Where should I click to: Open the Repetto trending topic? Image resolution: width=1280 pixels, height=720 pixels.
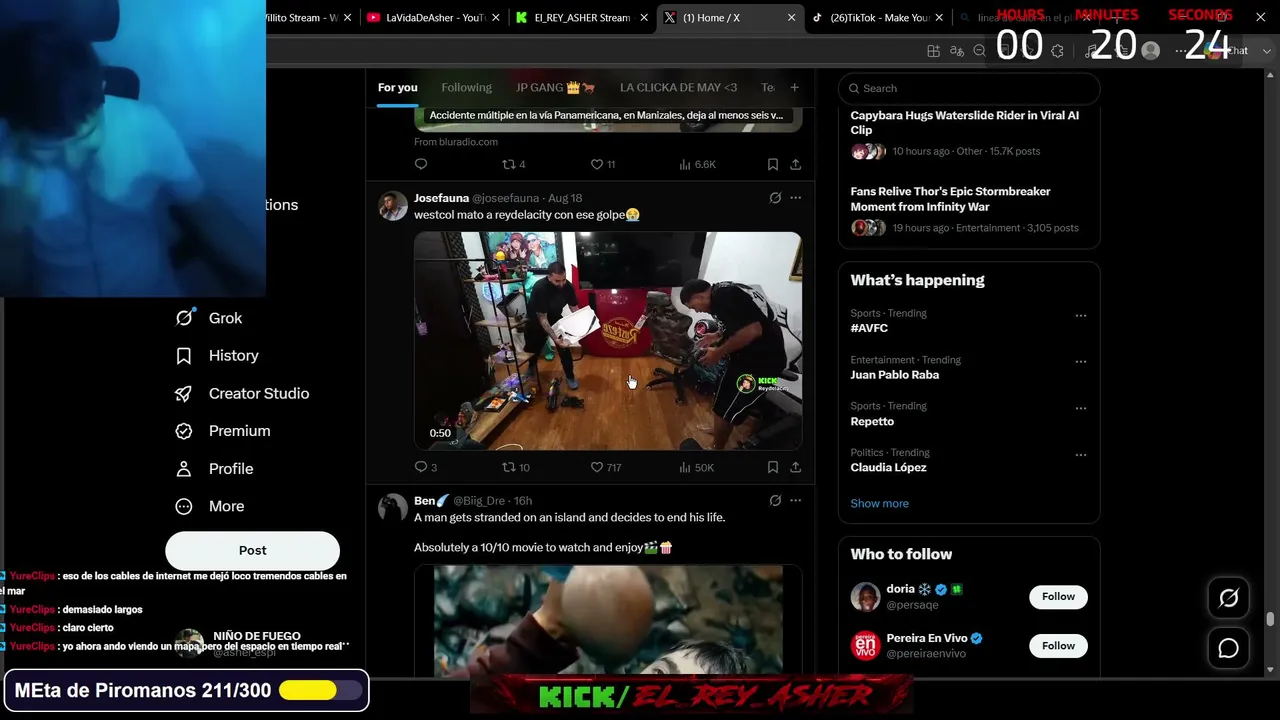click(x=873, y=422)
